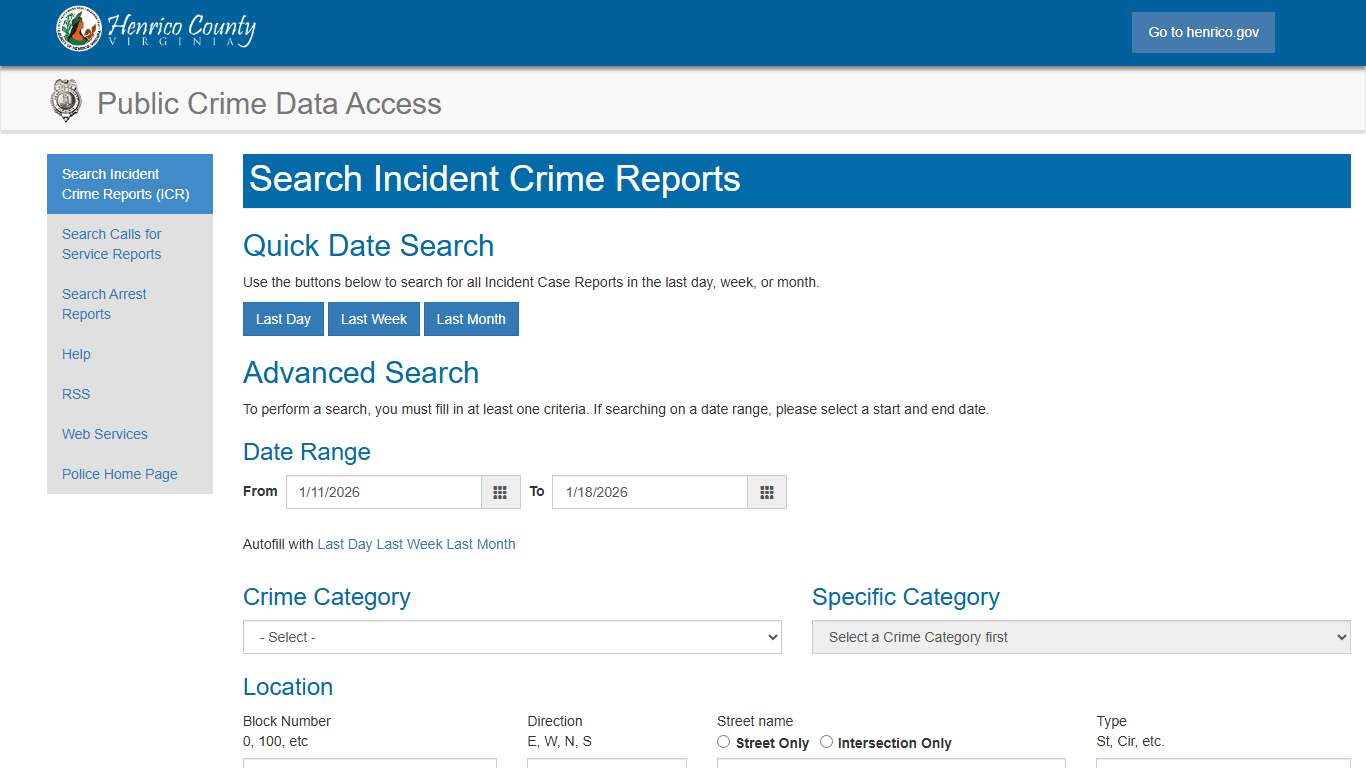Viewport: 1366px width, 768px height.
Task: Open the Crime Category dropdown
Action: tap(512, 637)
